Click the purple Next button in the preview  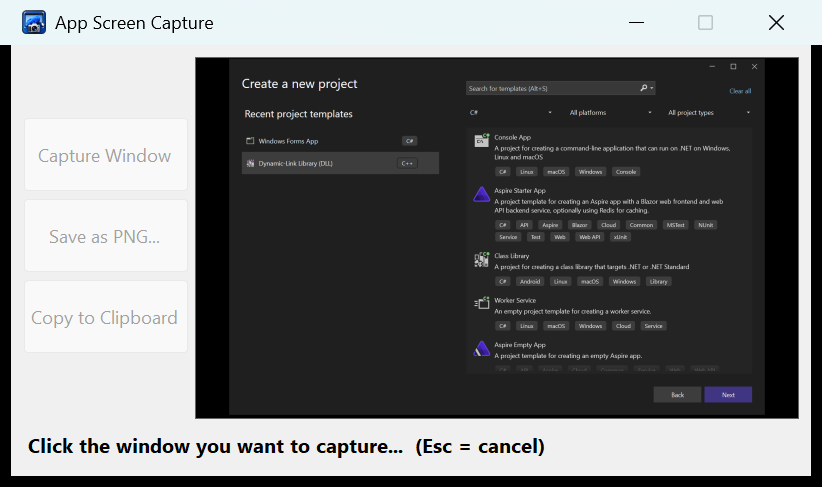pos(728,395)
